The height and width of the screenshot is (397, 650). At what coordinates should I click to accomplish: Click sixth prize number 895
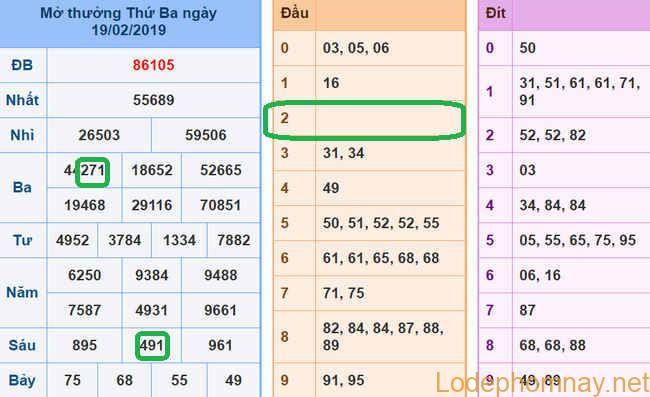click(85, 345)
